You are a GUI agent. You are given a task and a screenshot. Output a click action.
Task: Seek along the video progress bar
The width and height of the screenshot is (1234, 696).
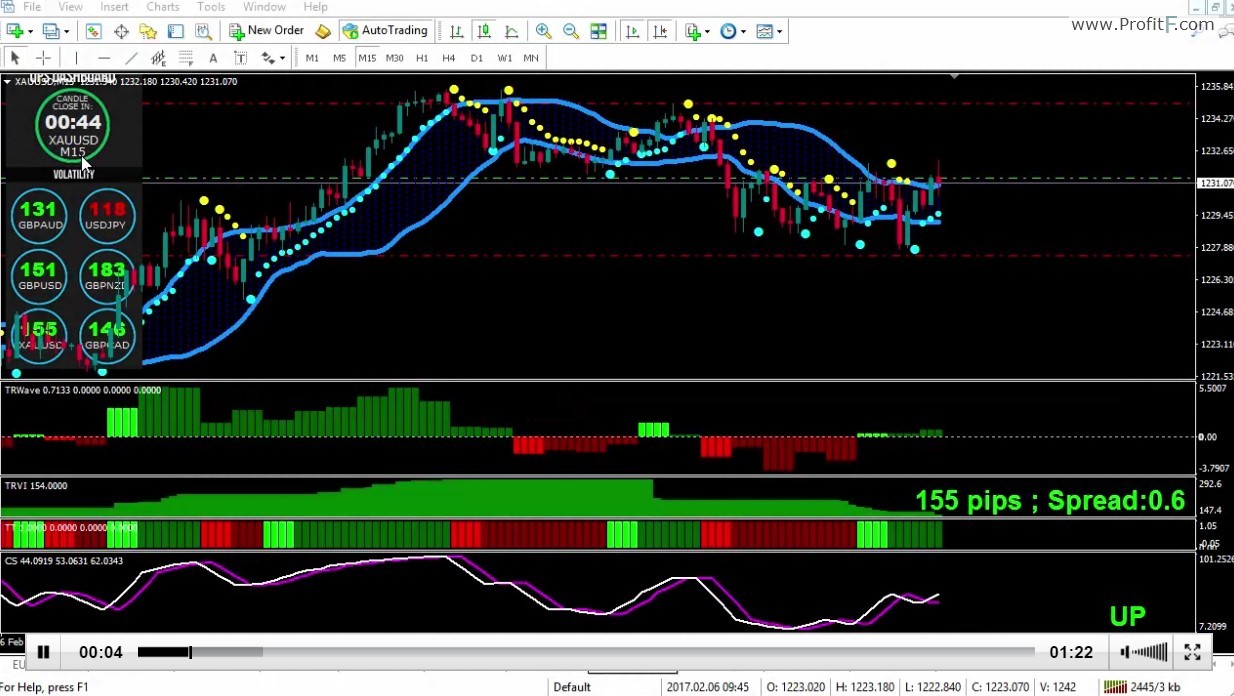point(586,653)
